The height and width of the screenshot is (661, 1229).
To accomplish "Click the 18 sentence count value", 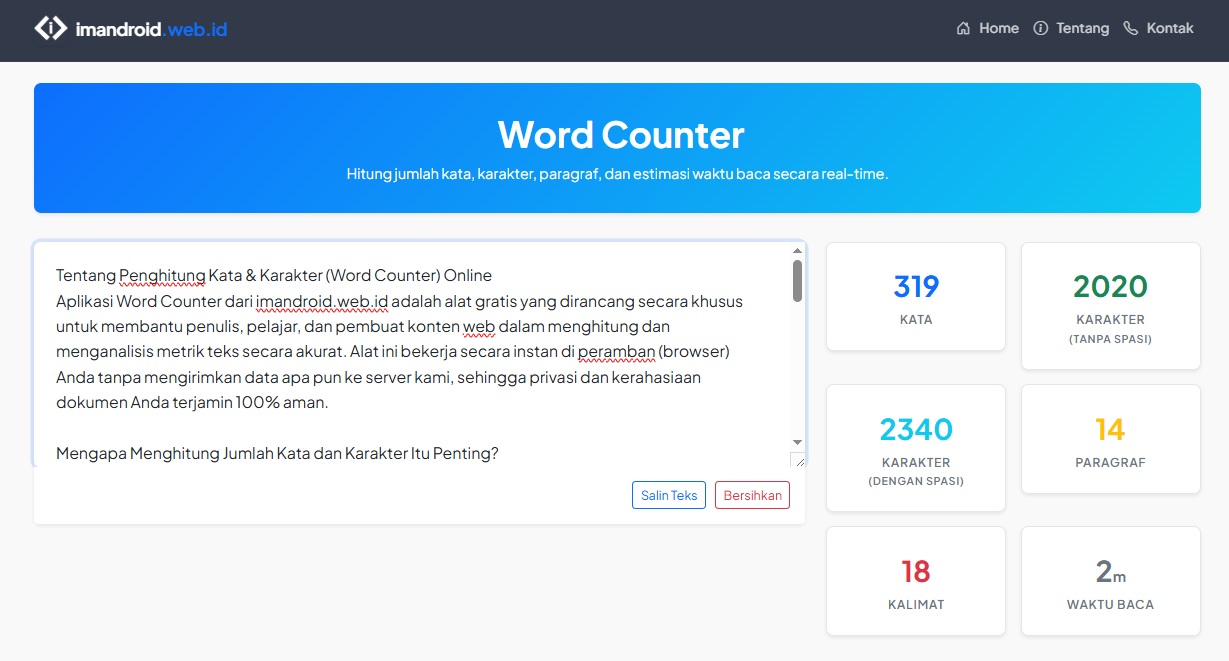I will (x=916, y=572).
